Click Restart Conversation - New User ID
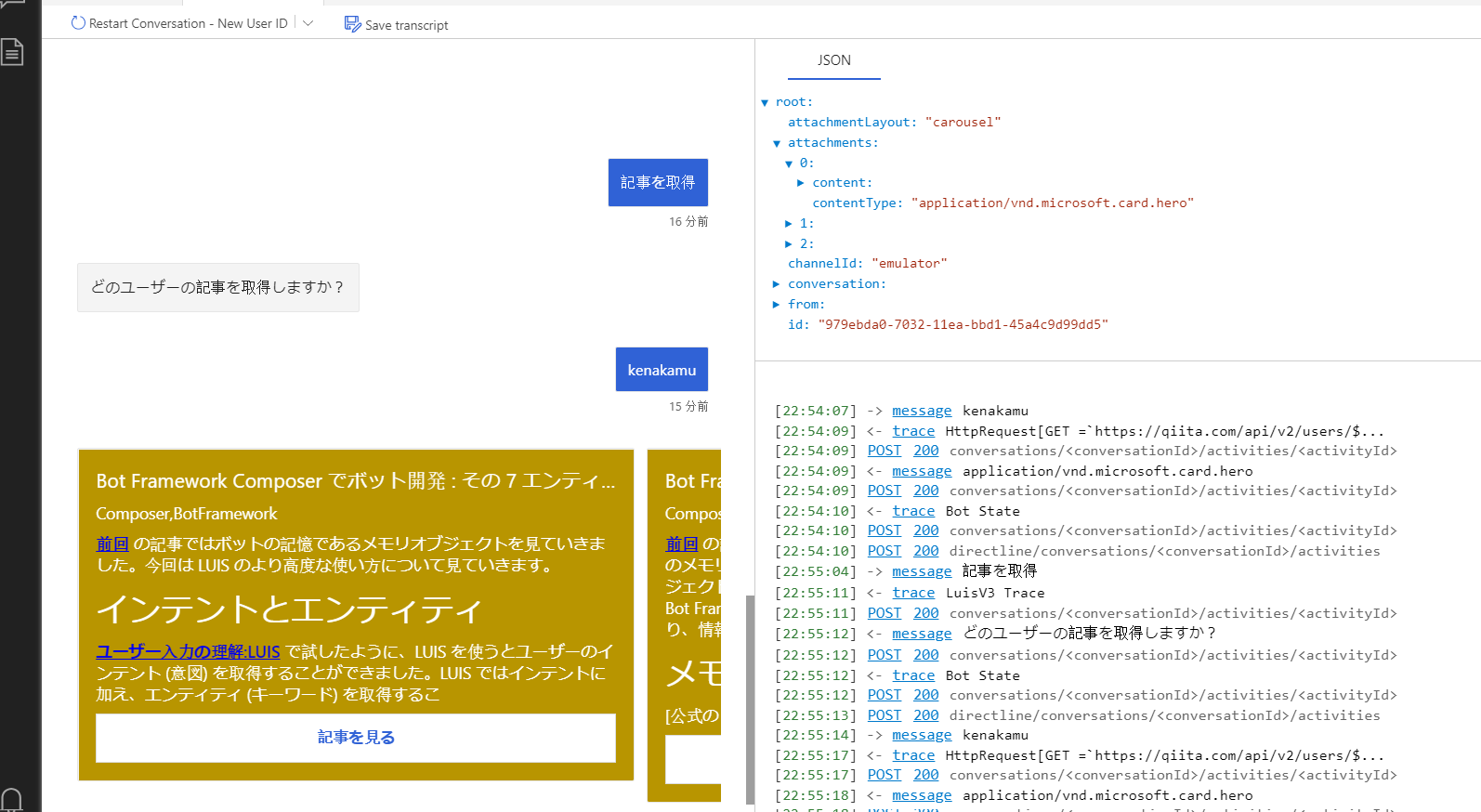The image size is (1481, 812). [189, 23]
